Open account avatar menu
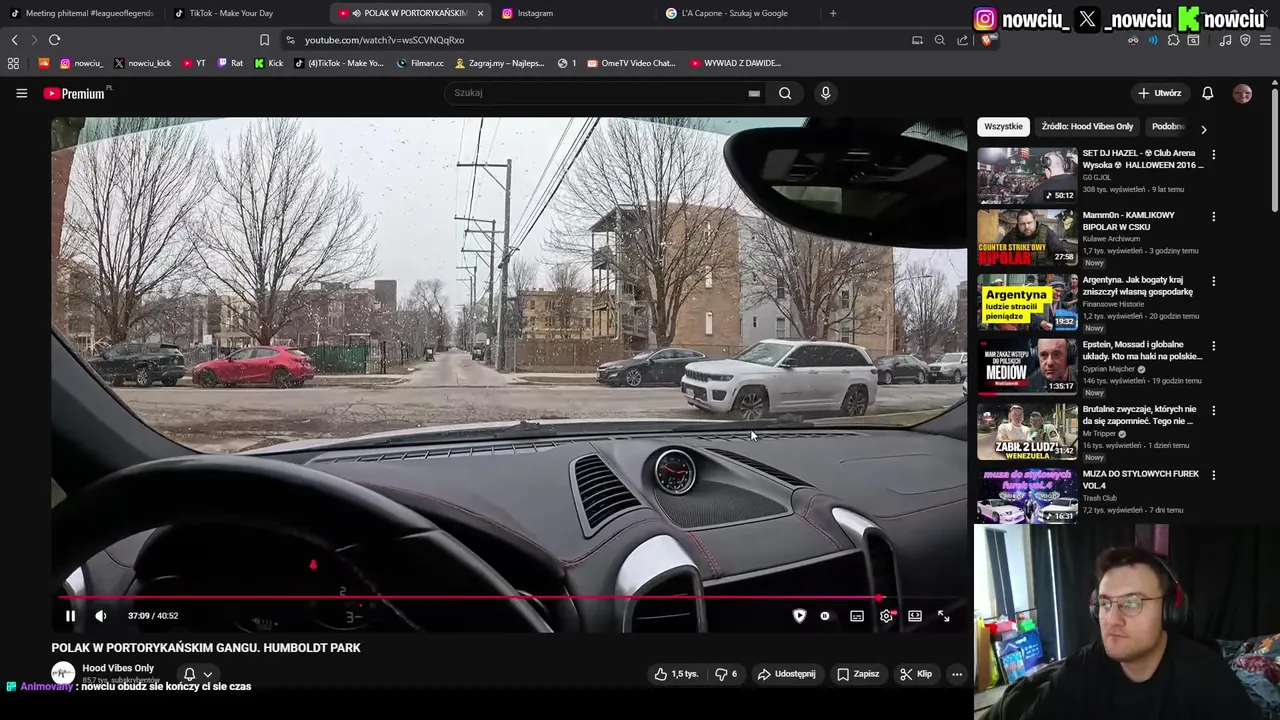Image resolution: width=1280 pixels, height=720 pixels. click(x=1243, y=93)
